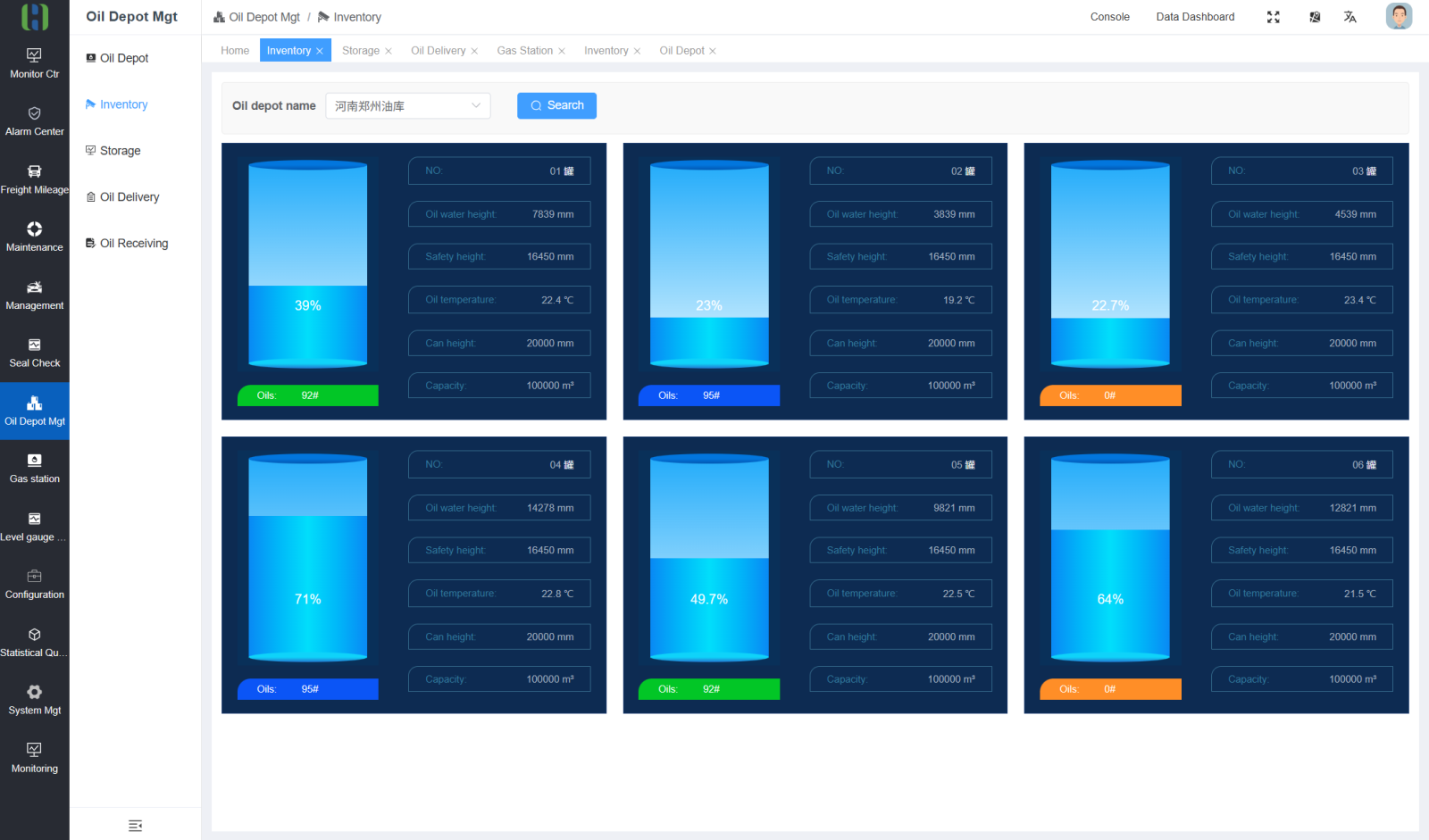Go to Maintenance in the sidebar
The height and width of the screenshot is (840, 1429).
(34, 237)
